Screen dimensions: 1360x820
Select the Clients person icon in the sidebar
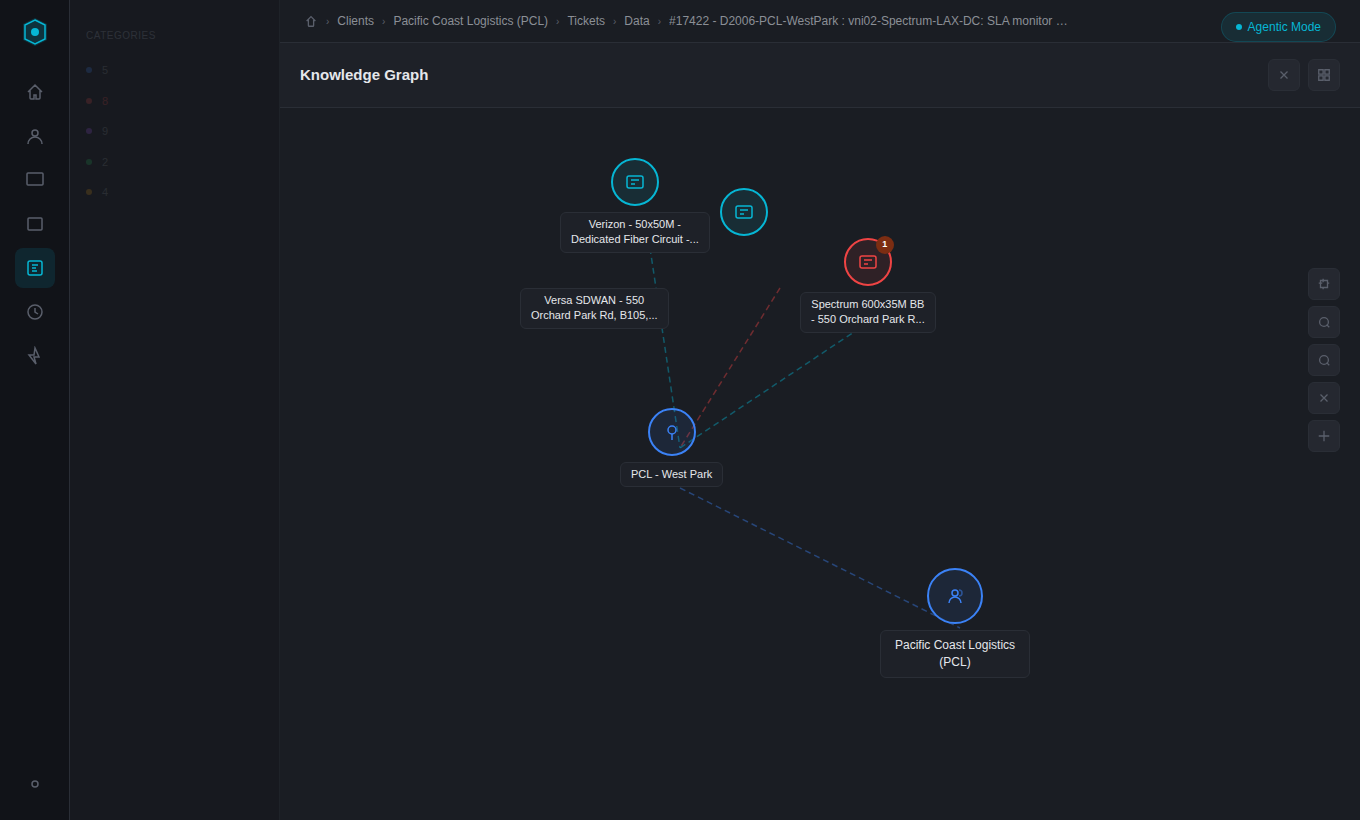coord(35,135)
